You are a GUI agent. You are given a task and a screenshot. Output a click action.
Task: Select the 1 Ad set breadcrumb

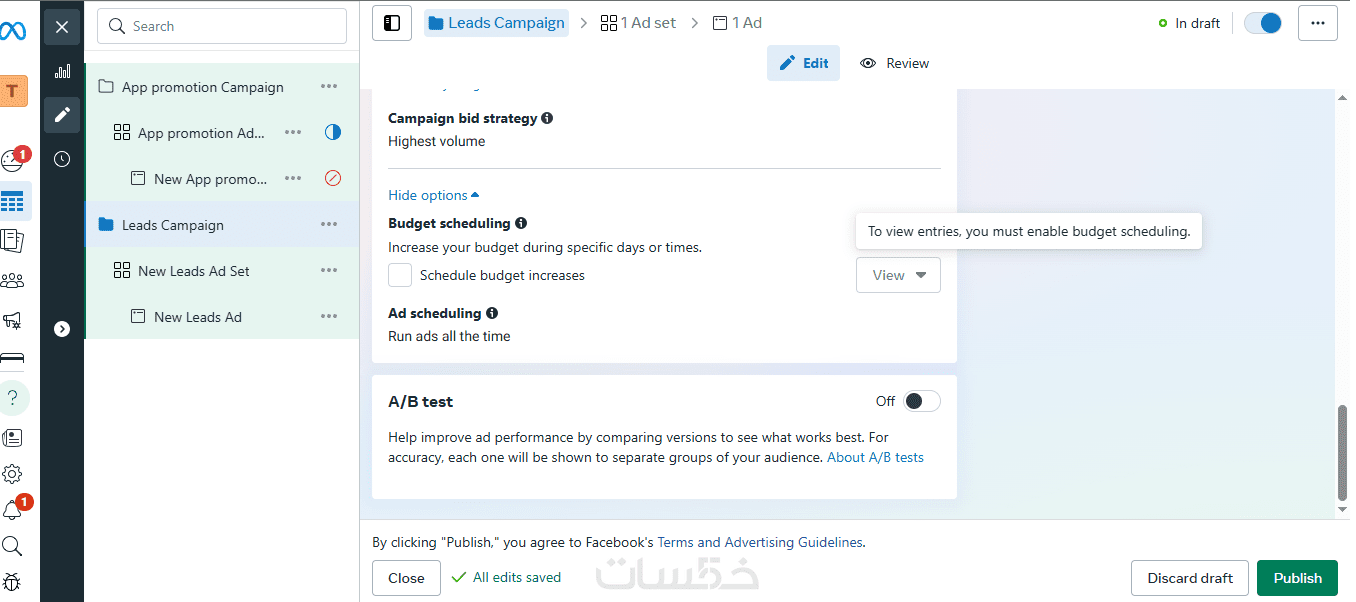pos(638,23)
